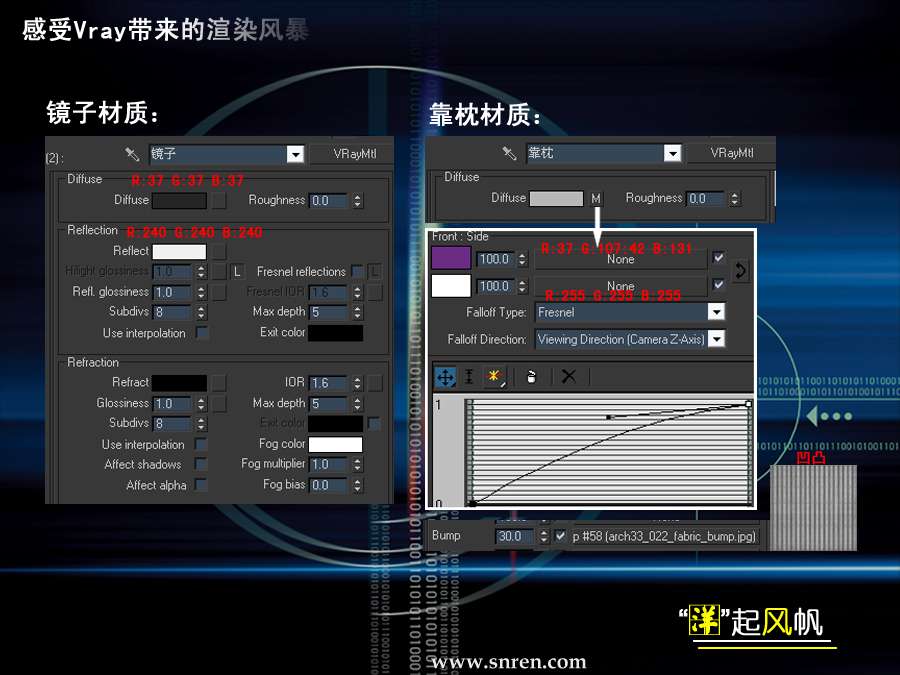The height and width of the screenshot is (675, 900).
Task: Click Reset curves hand icon
Action: (x=532, y=377)
